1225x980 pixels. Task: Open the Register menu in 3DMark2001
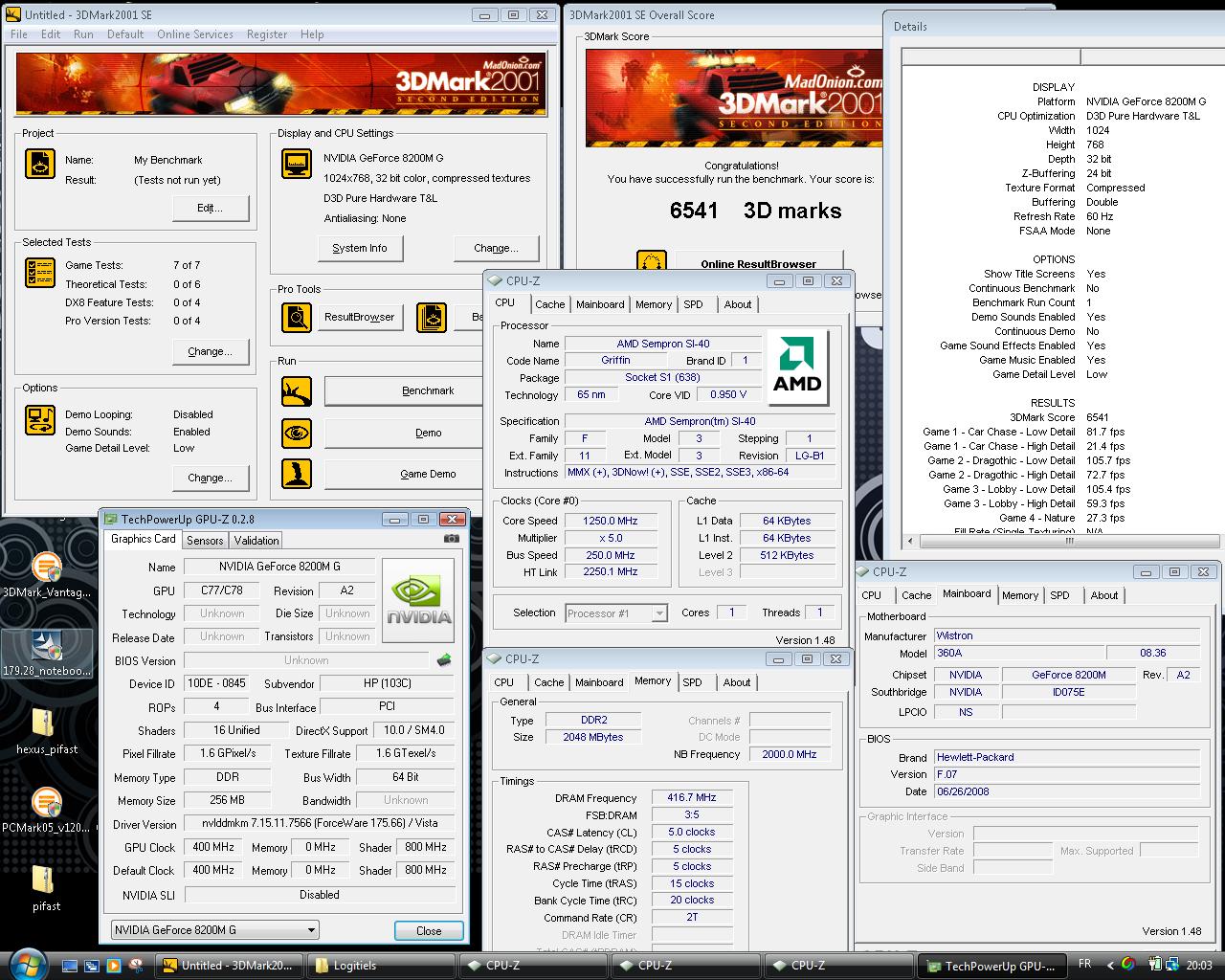coord(267,34)
